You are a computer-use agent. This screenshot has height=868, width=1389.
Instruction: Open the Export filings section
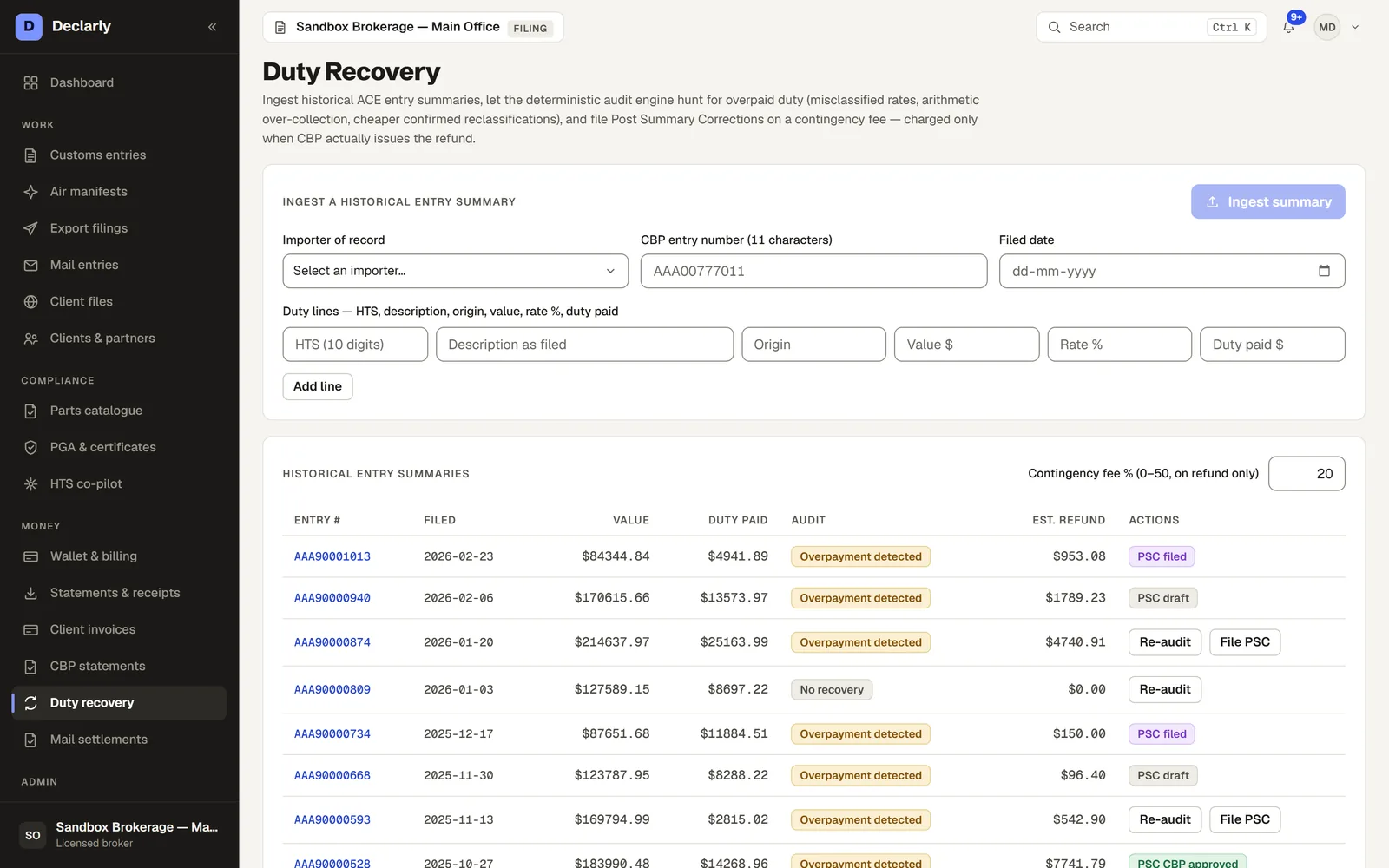[119, 228]
